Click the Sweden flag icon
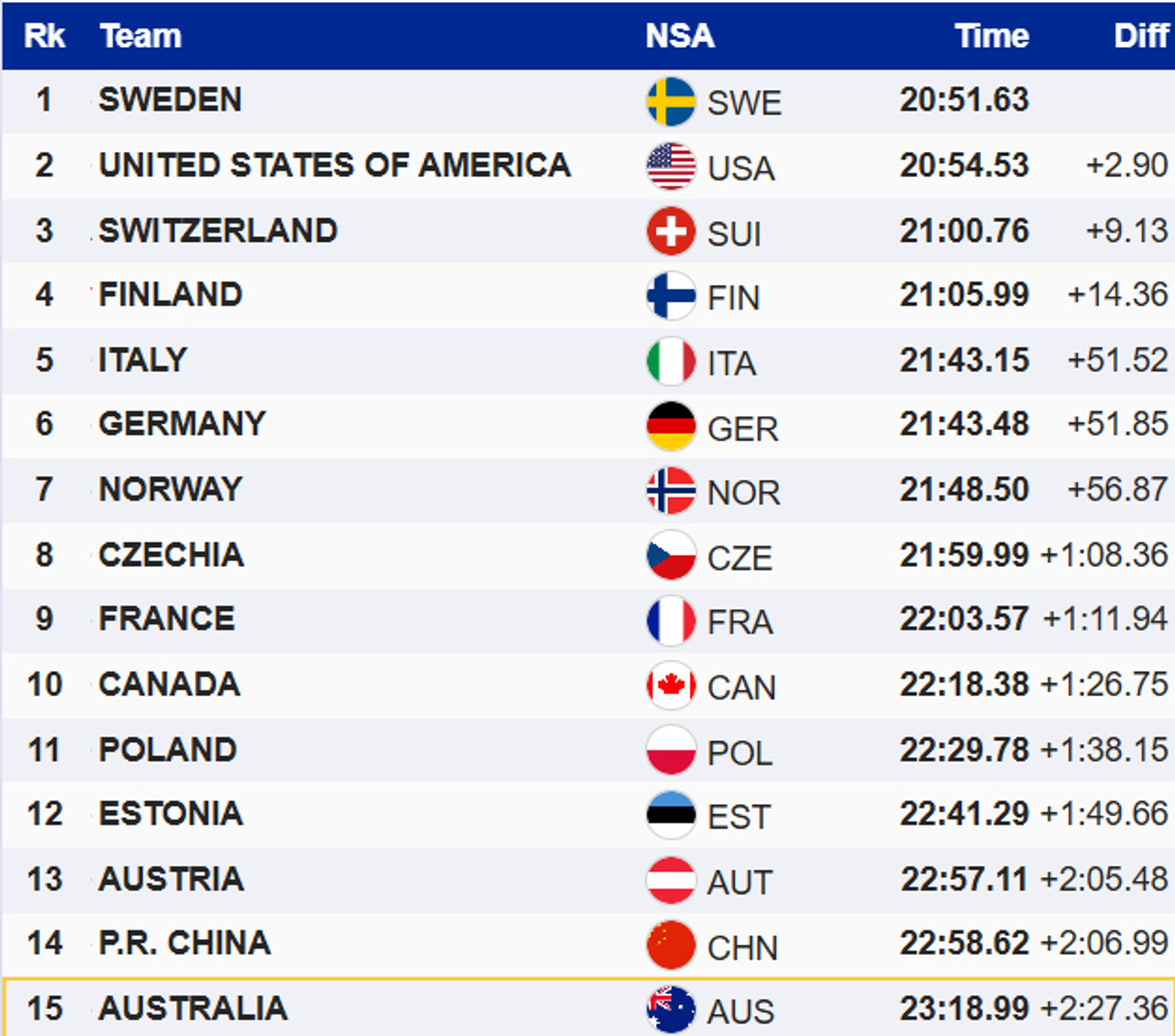The width and height of the screenshot is (1175, 1036). point(671,102)
